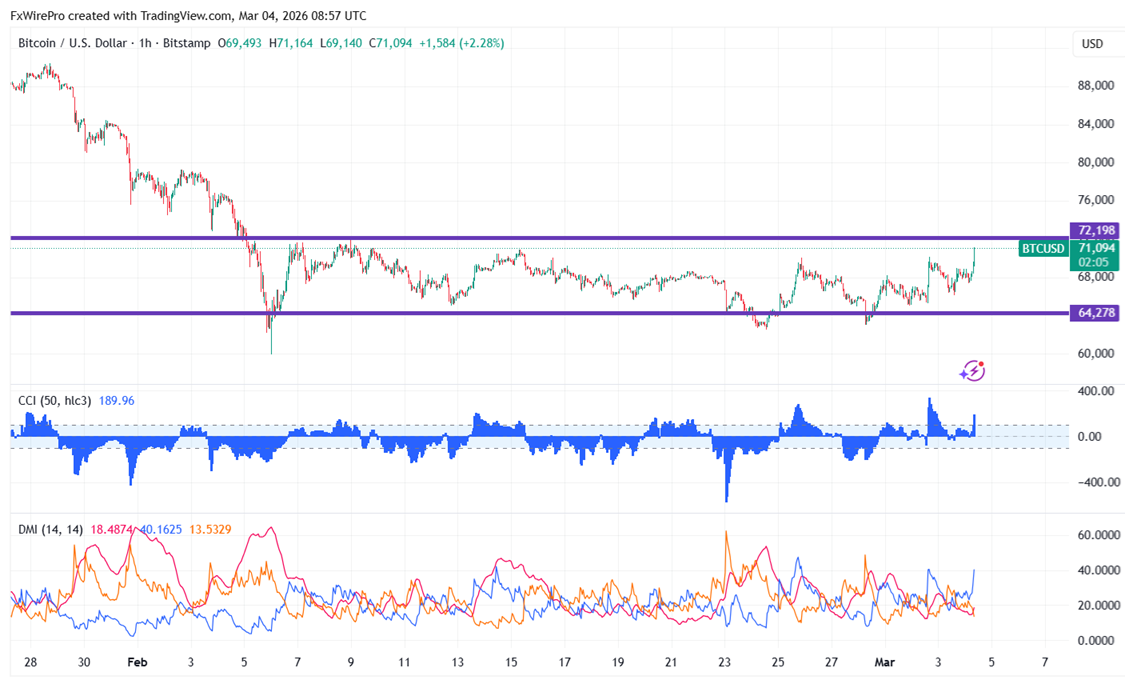The width and height of the screenshot is (1125, 687).
Task: Select the 71,094 current price label
Action: (x=1096, y=248)
